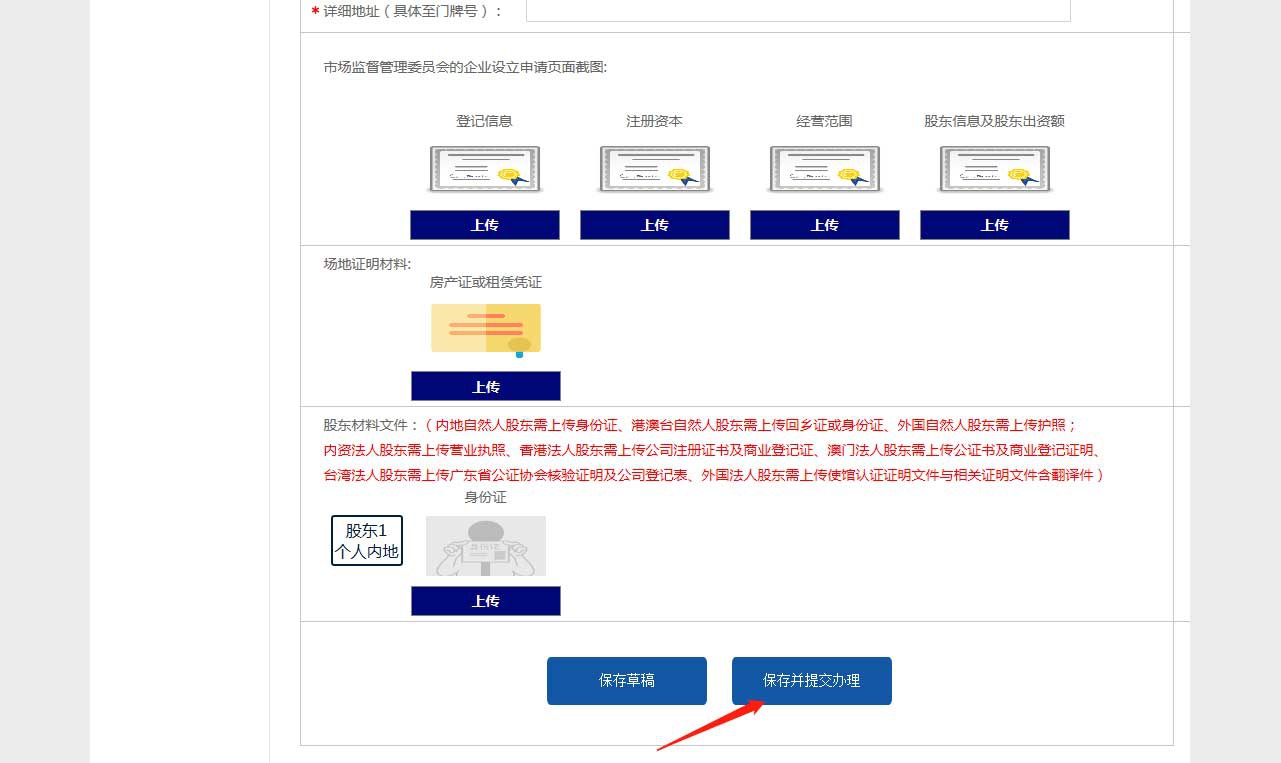This screenshot has height=763, width=1281.
Task: Upload file under 股东信息及股东出资额
Action: tap(995, 225)
